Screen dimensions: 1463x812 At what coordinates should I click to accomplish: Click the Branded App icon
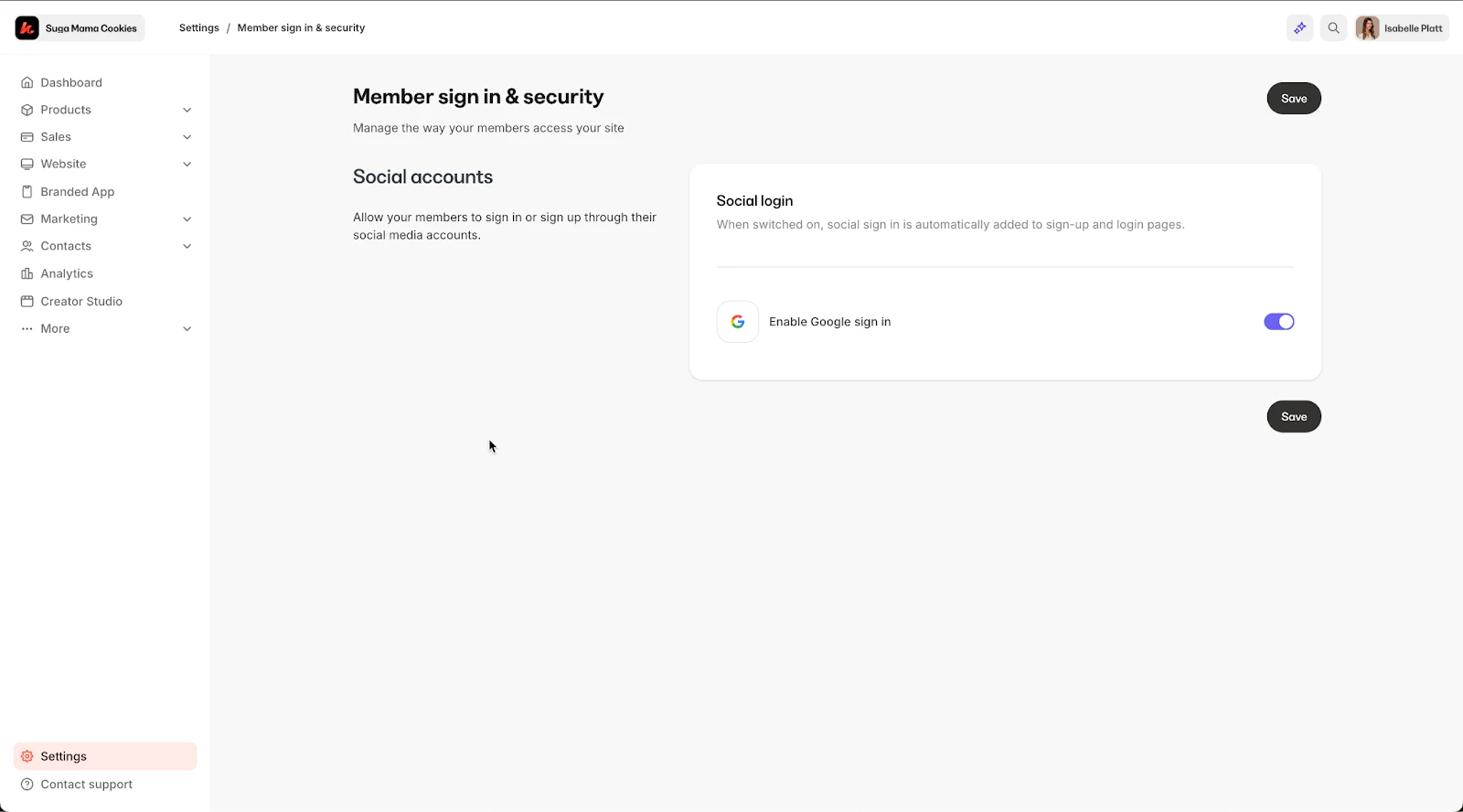(27, 191)
